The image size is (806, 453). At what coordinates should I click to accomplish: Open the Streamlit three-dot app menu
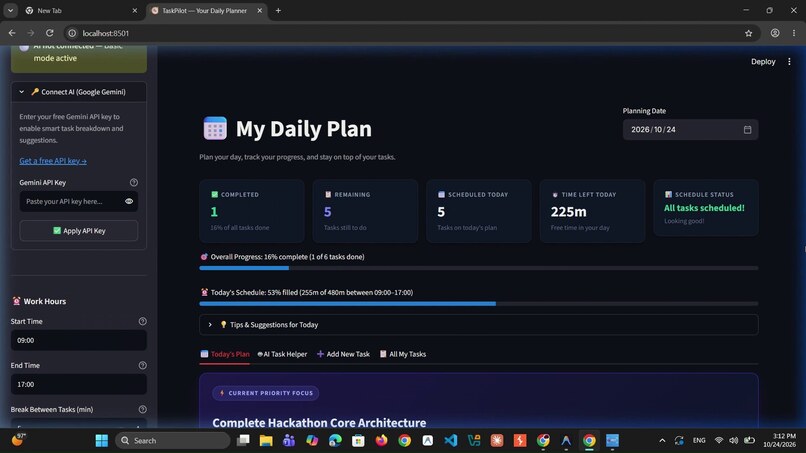789,62
